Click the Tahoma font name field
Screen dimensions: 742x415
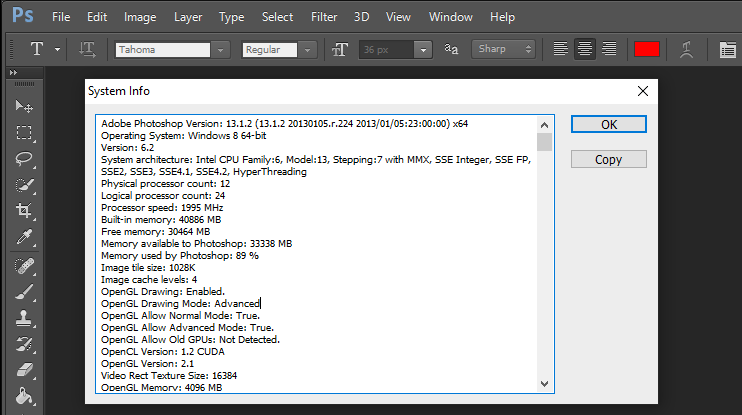point(163,50)
